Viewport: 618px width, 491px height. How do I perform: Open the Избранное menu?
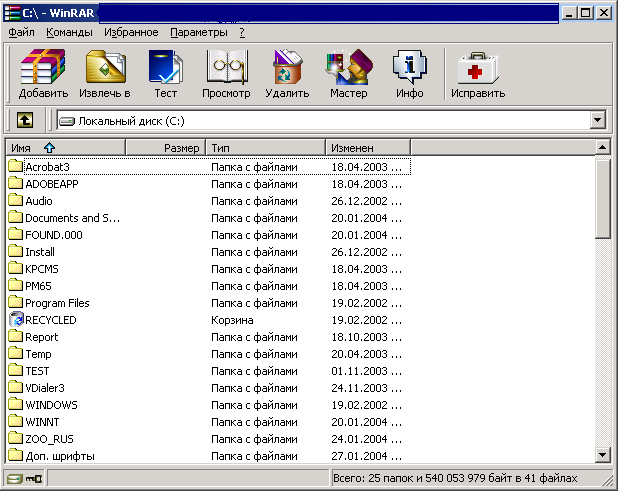pyautogui.click(x=131, y=32)
